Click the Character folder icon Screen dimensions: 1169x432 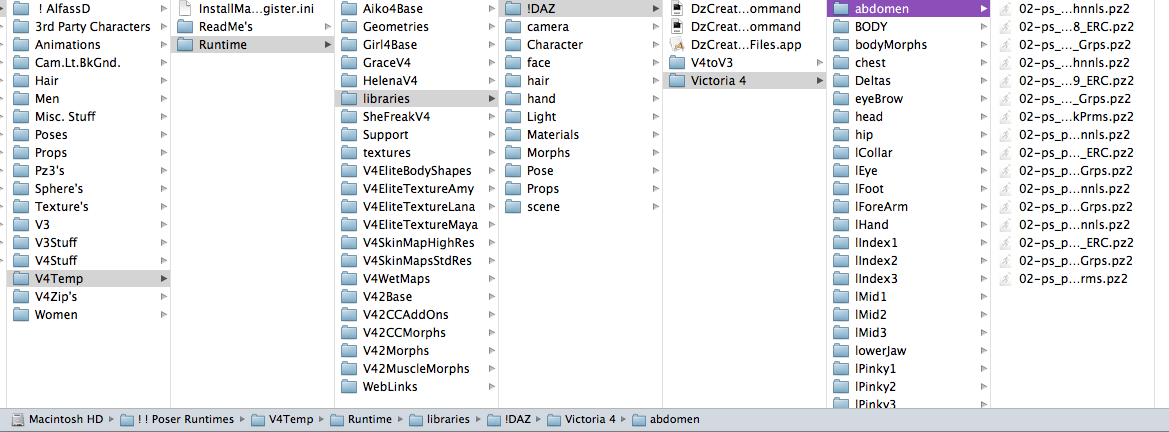(513, 45)
